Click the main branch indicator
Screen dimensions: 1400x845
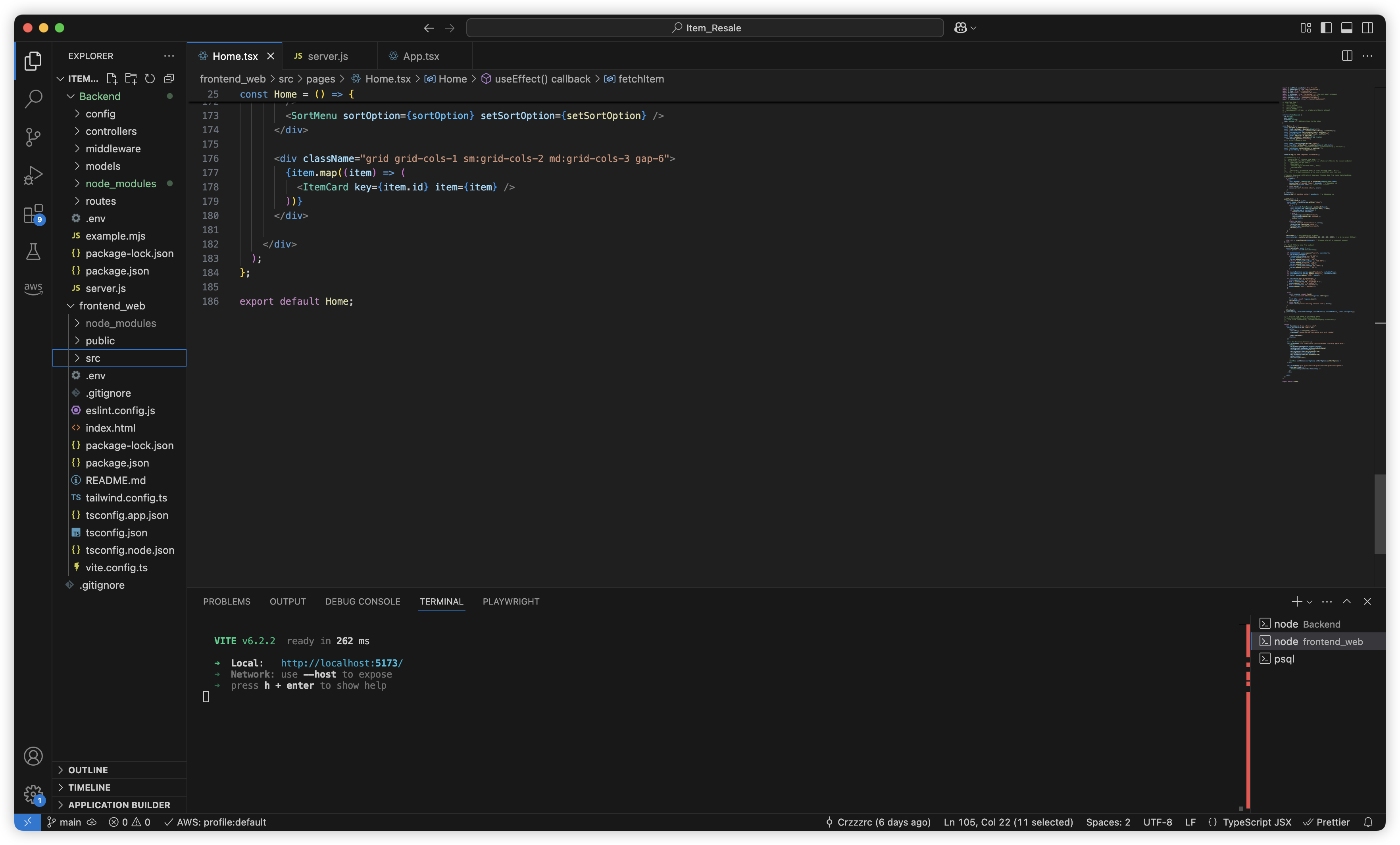tap(65, 822)
